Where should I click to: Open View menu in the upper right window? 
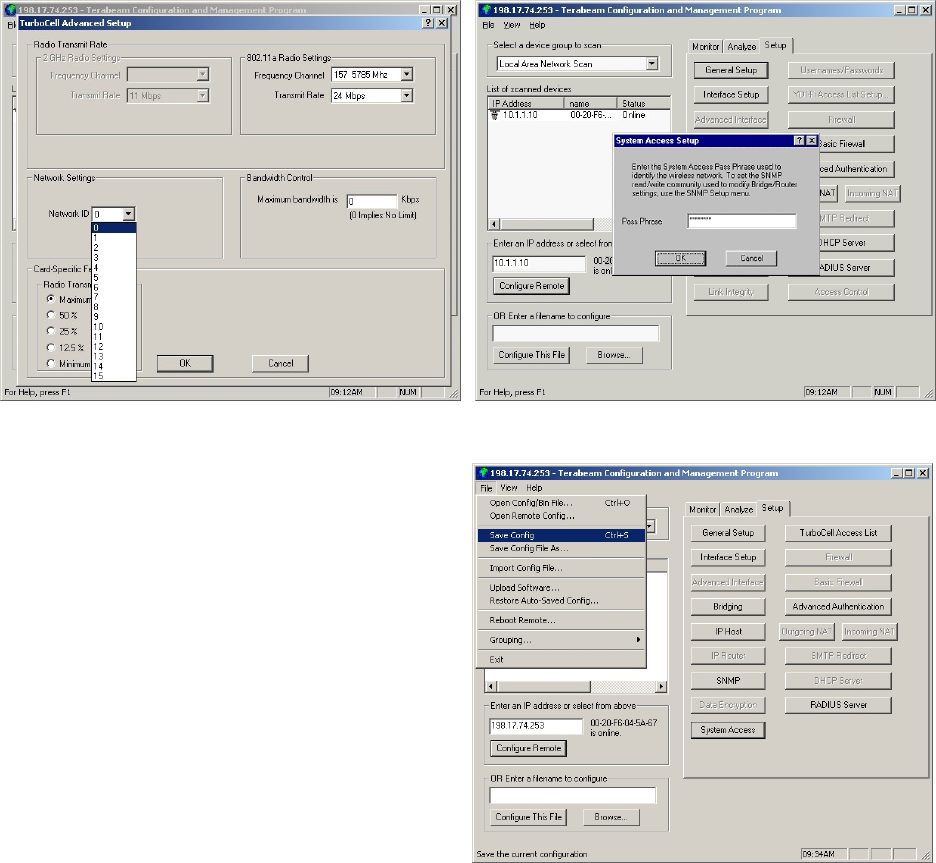tap(512, 25)
